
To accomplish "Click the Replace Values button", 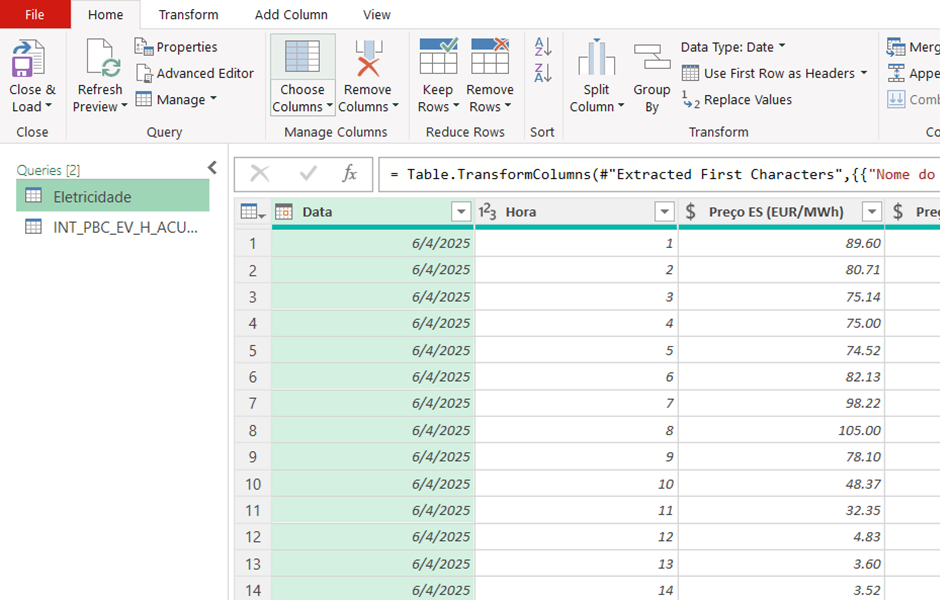I will [737, 100].
